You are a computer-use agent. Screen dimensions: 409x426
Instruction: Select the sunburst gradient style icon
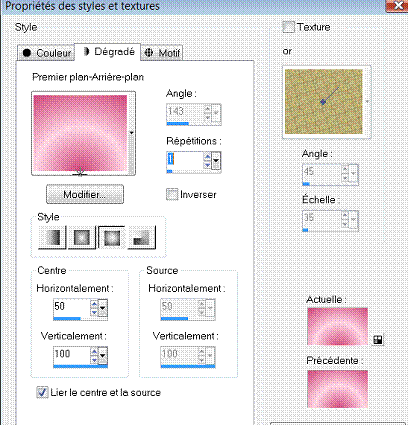coord(111,237)
